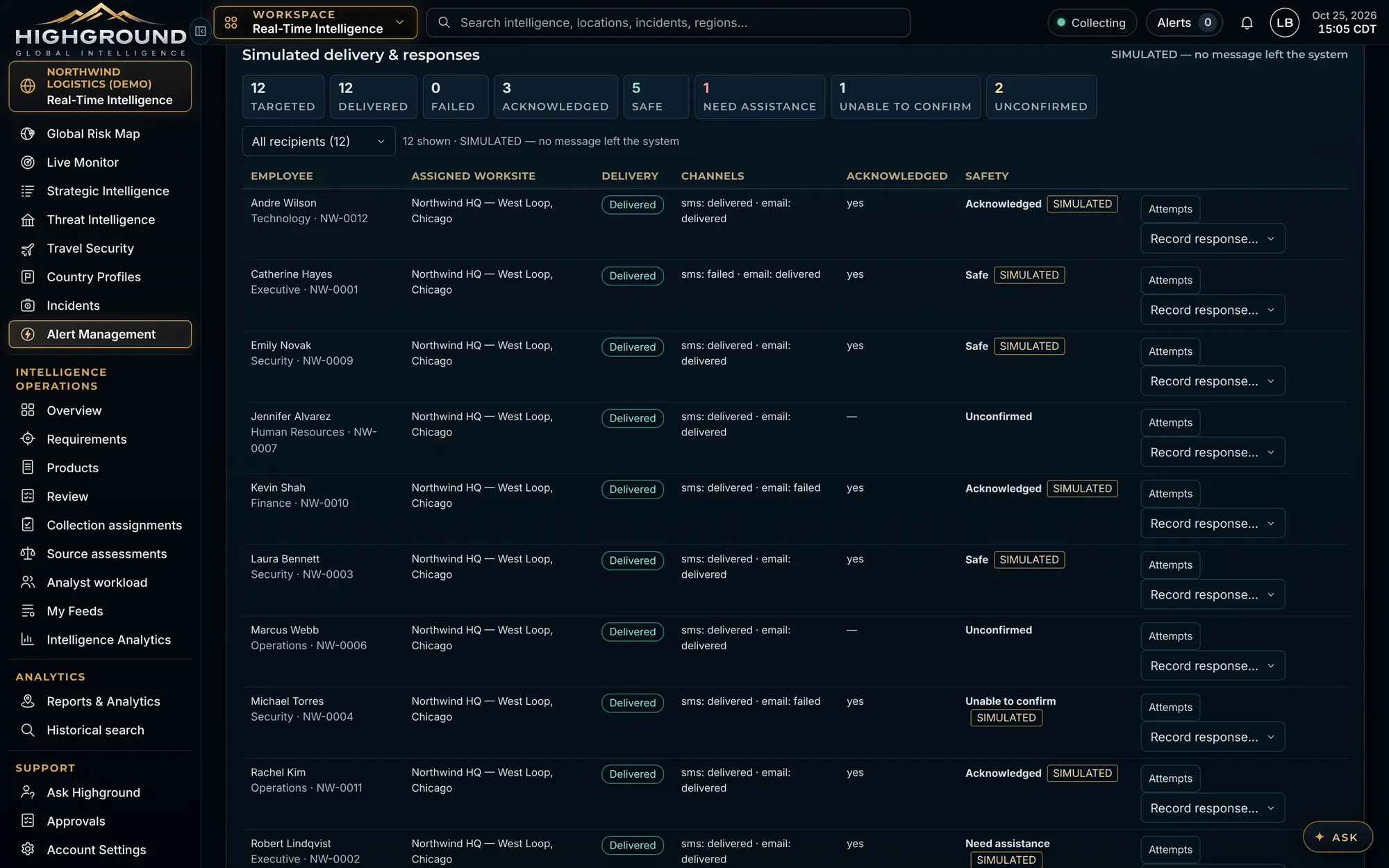Click the Threat Intelligence building icon

pos(28,219)
